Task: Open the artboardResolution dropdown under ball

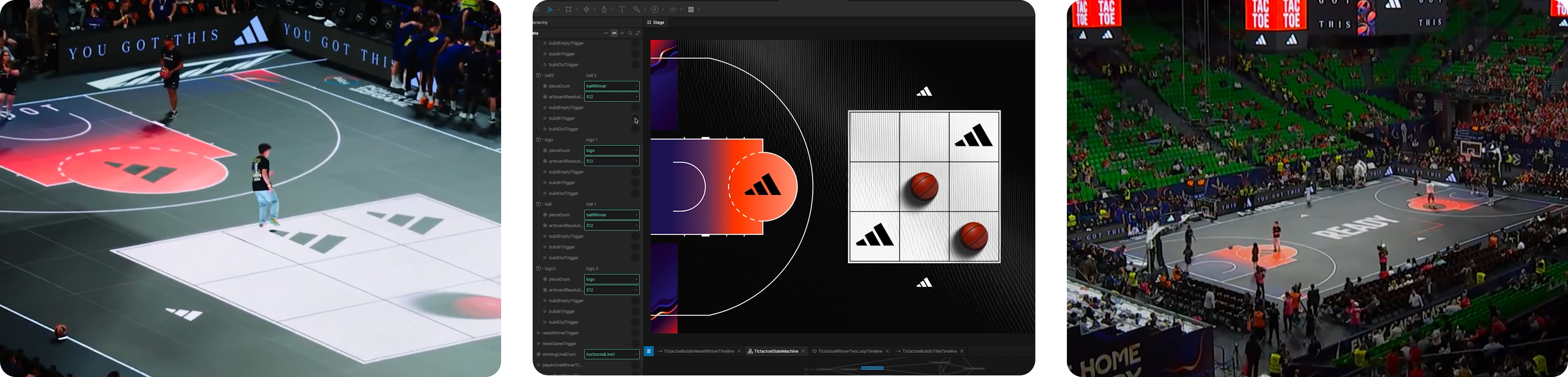Action: point(612,226)
